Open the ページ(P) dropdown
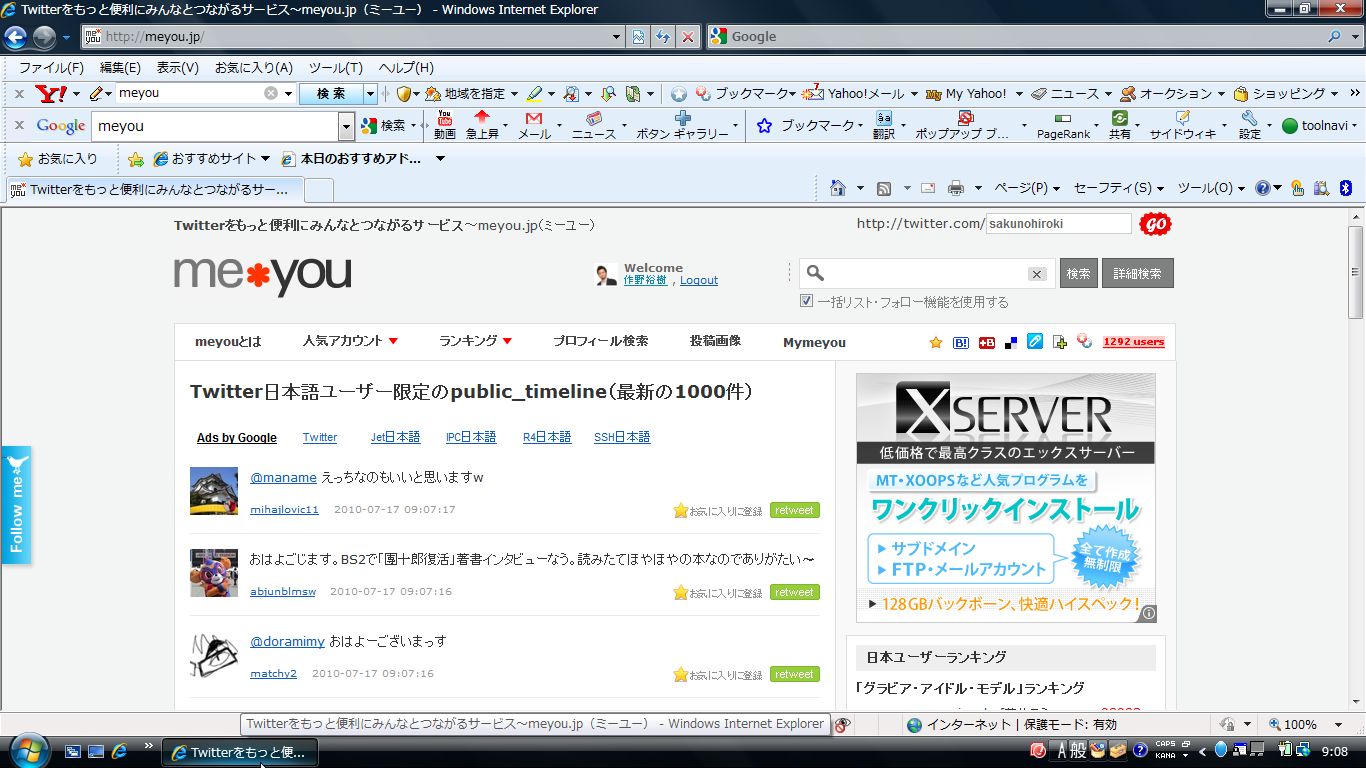 pos(1026,188)
